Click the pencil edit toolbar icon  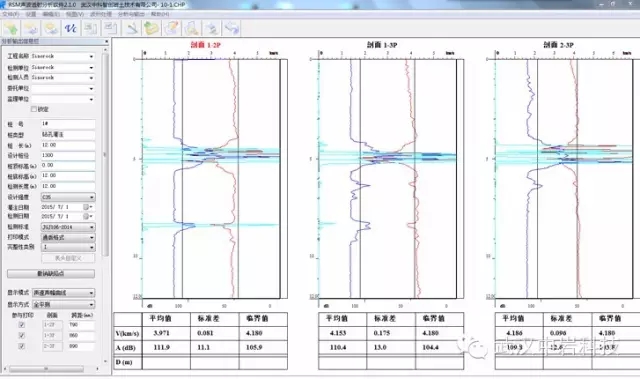click(131, 28)
